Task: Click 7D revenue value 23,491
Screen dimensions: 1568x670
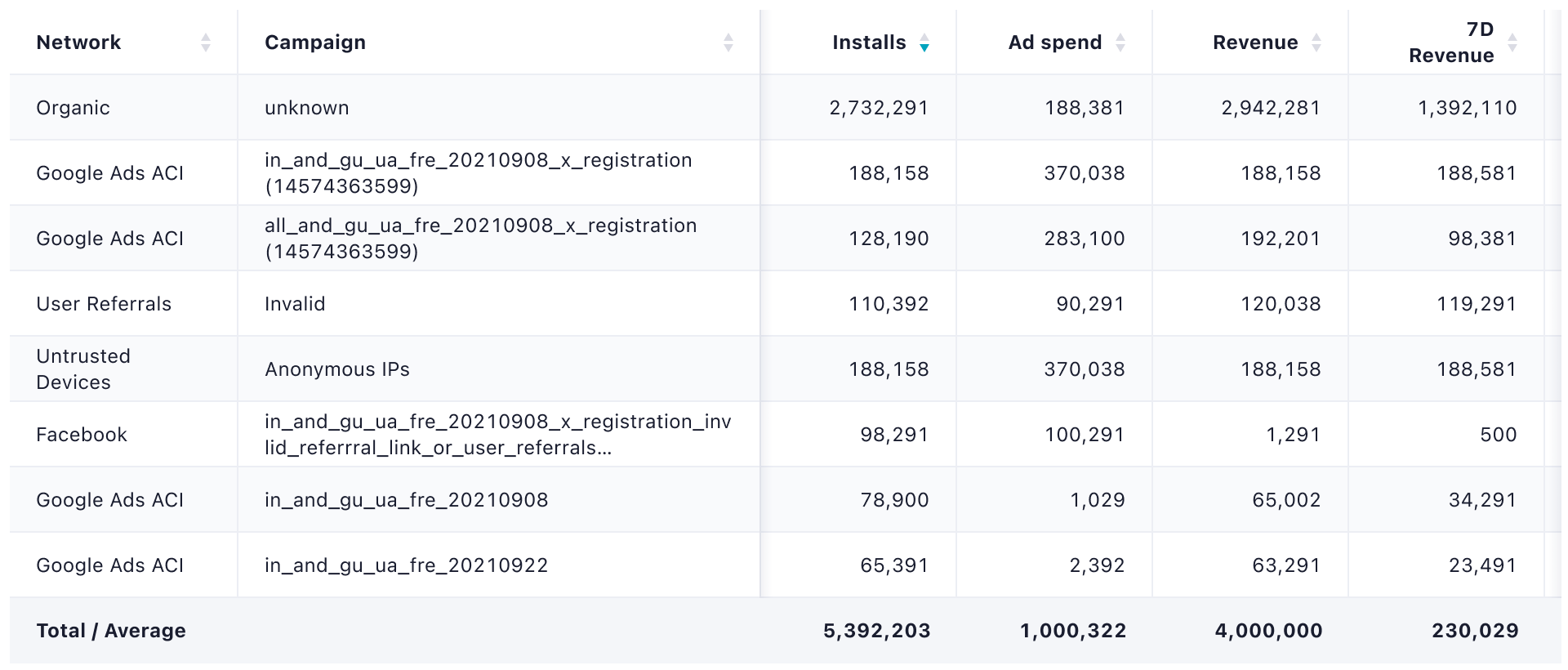Action: click(1482, 565)
